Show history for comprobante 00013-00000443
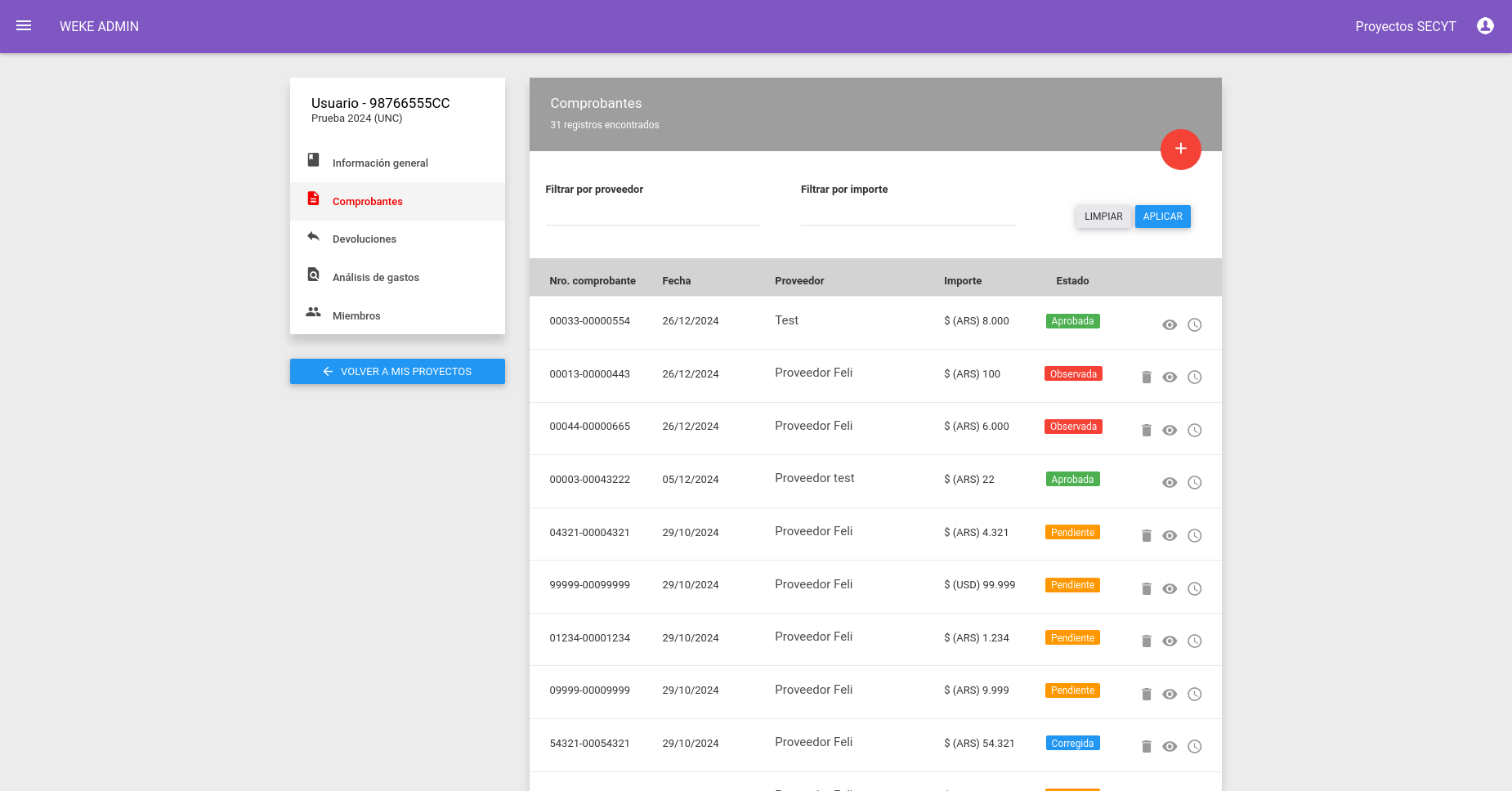Viewport: 1512px width, 791px height. click(1194, 378)
